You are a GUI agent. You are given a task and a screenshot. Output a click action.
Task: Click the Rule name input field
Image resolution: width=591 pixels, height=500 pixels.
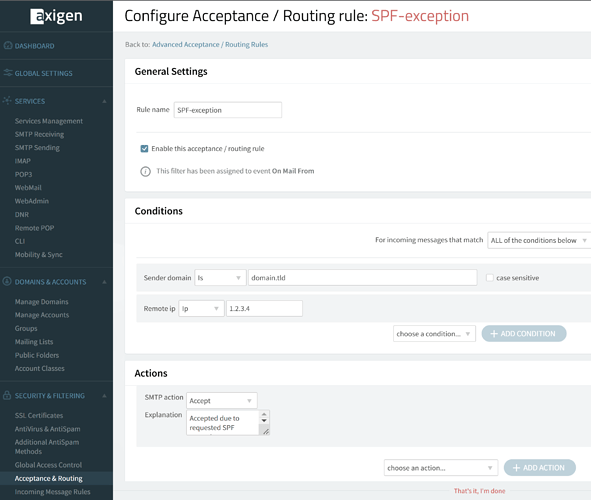(x=228, y=110)
